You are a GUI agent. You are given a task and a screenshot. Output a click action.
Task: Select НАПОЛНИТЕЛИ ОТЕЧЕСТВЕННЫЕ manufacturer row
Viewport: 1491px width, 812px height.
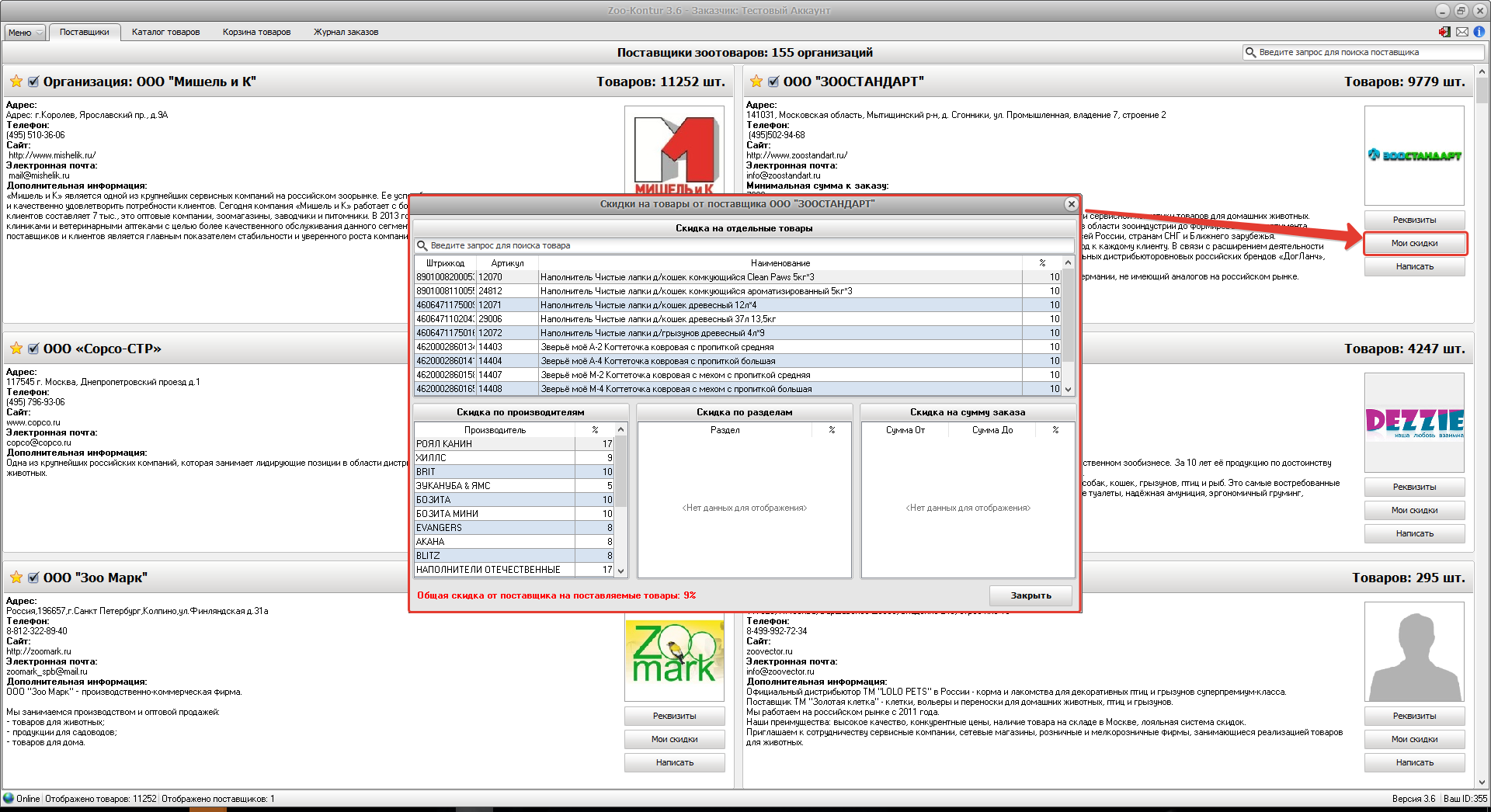(x=514, y=570)
